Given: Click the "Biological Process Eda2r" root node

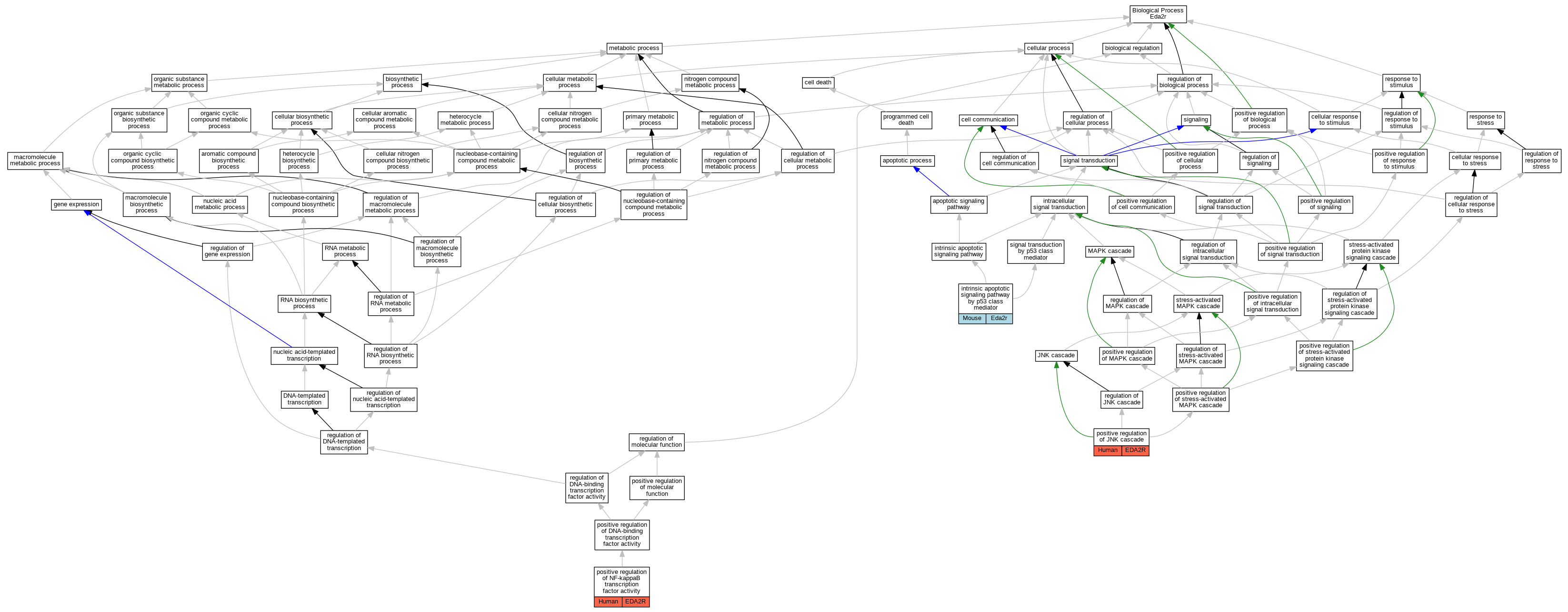Looking at the screenshot, I should (x=1158, y=13).
